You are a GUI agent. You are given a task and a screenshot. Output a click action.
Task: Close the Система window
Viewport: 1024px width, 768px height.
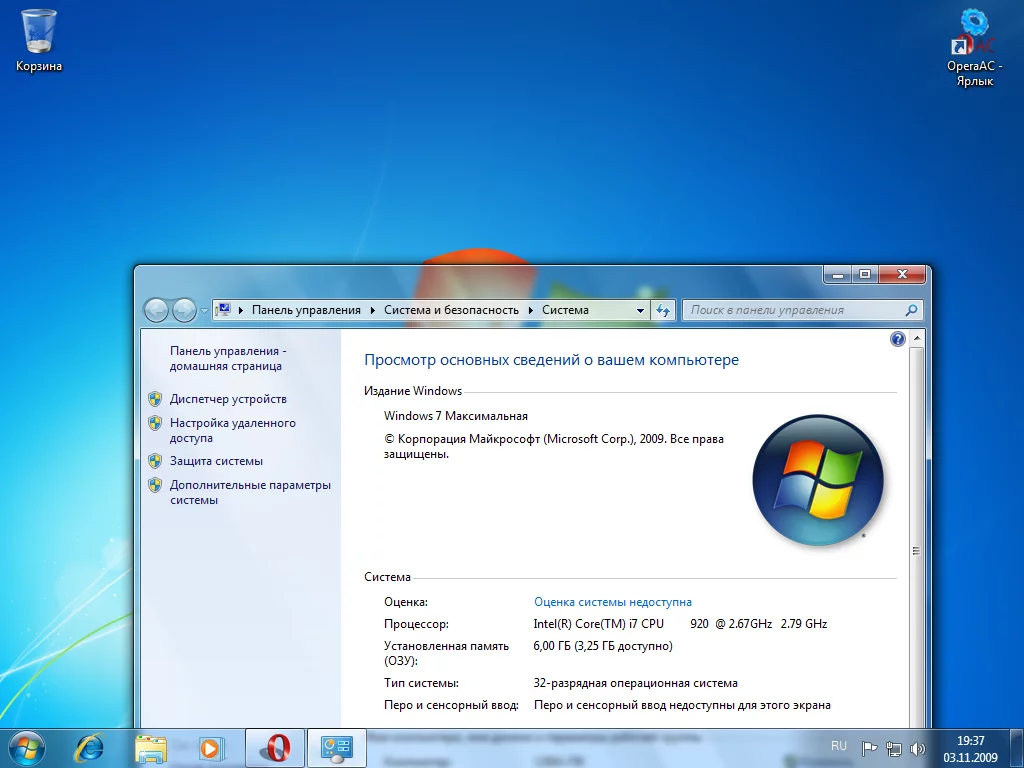coord(902,274)
